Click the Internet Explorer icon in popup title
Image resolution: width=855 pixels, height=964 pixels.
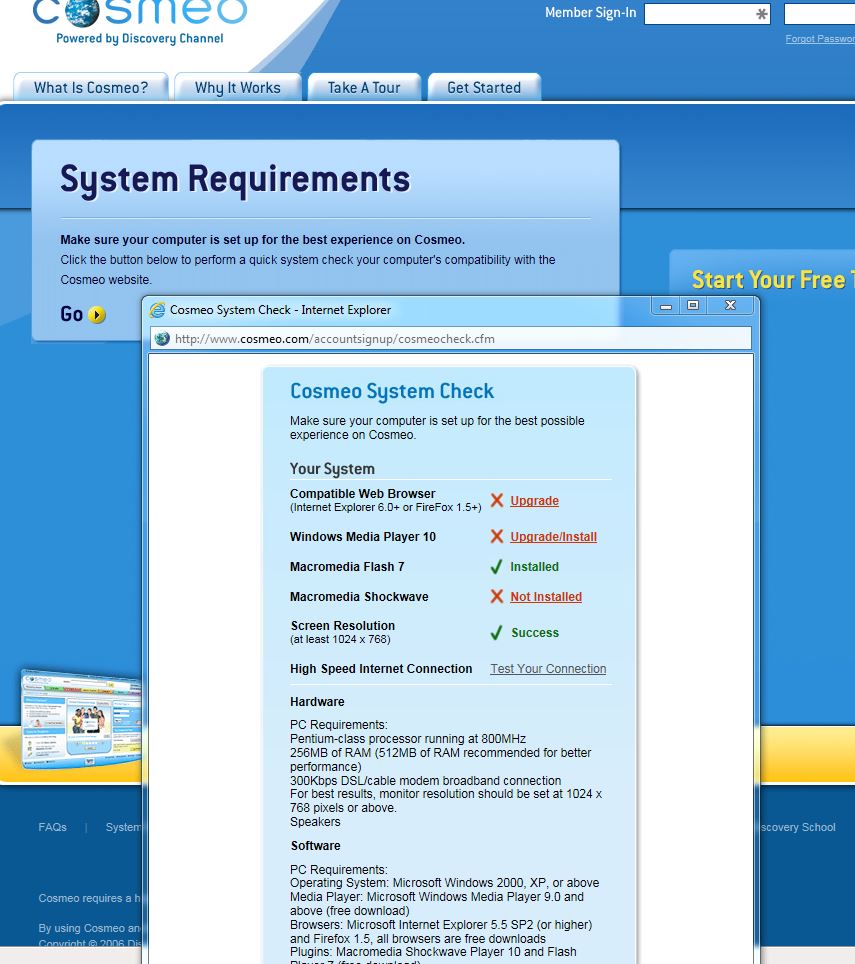pos(158,310)
